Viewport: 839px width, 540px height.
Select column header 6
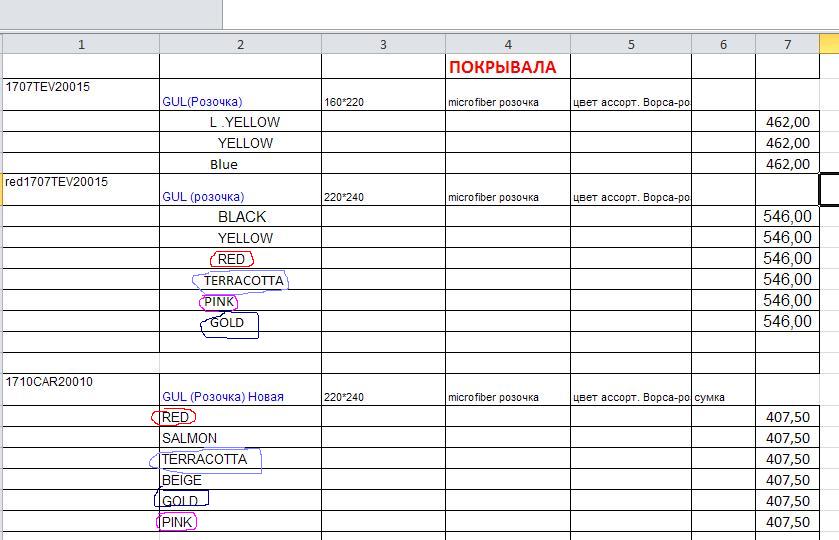coord(723,44)
